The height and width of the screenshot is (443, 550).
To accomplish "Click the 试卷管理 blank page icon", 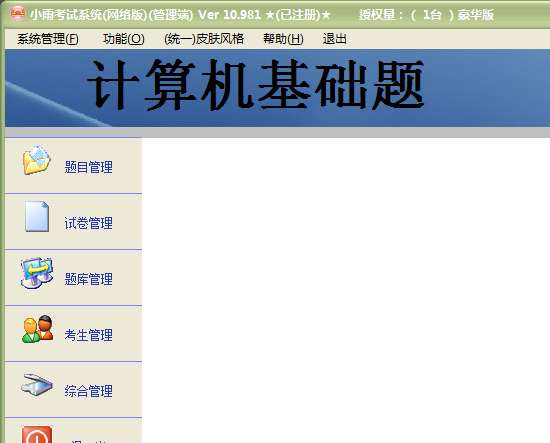I will [x=37, y=216].
